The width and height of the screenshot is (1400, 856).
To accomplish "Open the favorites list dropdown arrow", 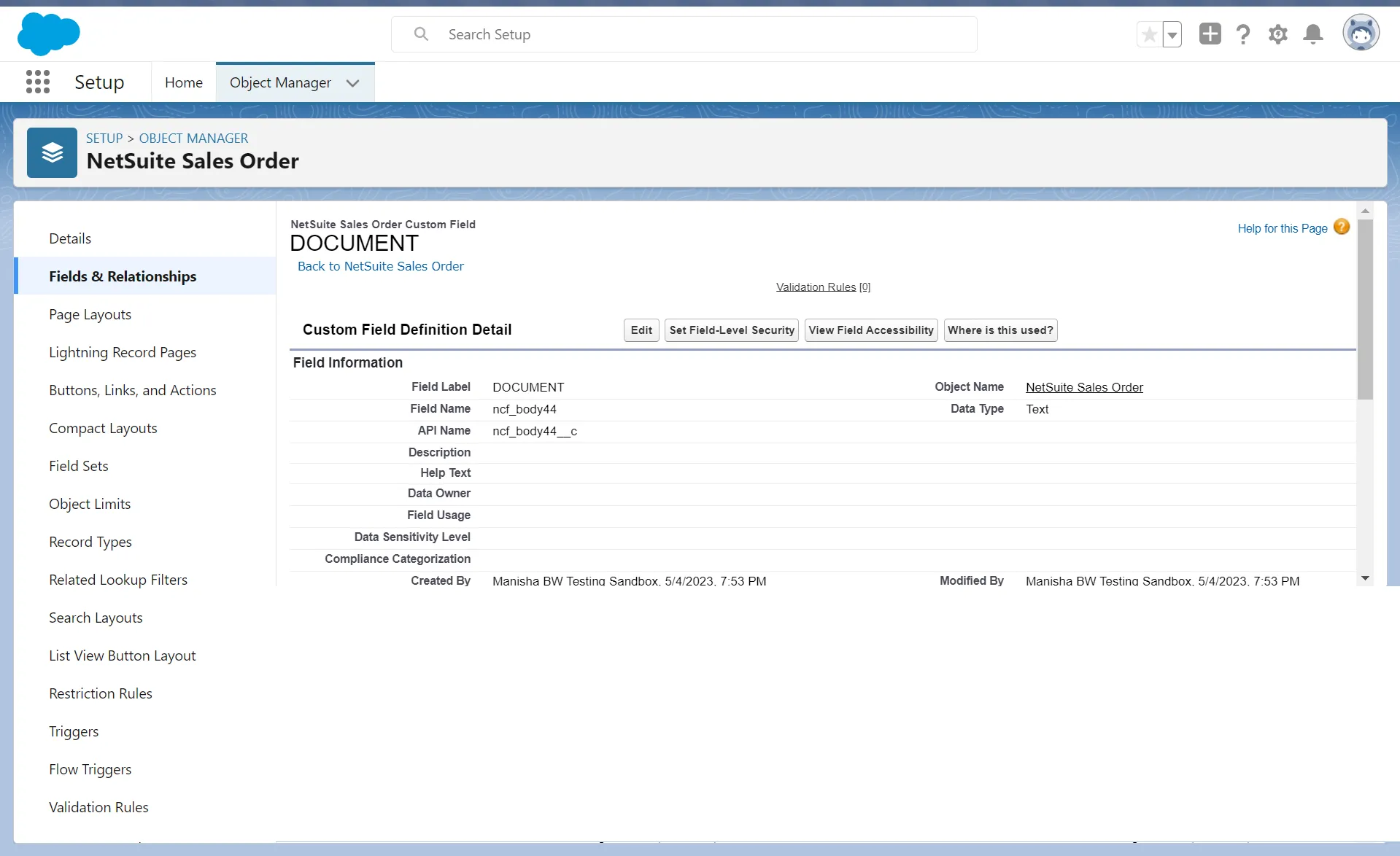I will point(1172,34).
